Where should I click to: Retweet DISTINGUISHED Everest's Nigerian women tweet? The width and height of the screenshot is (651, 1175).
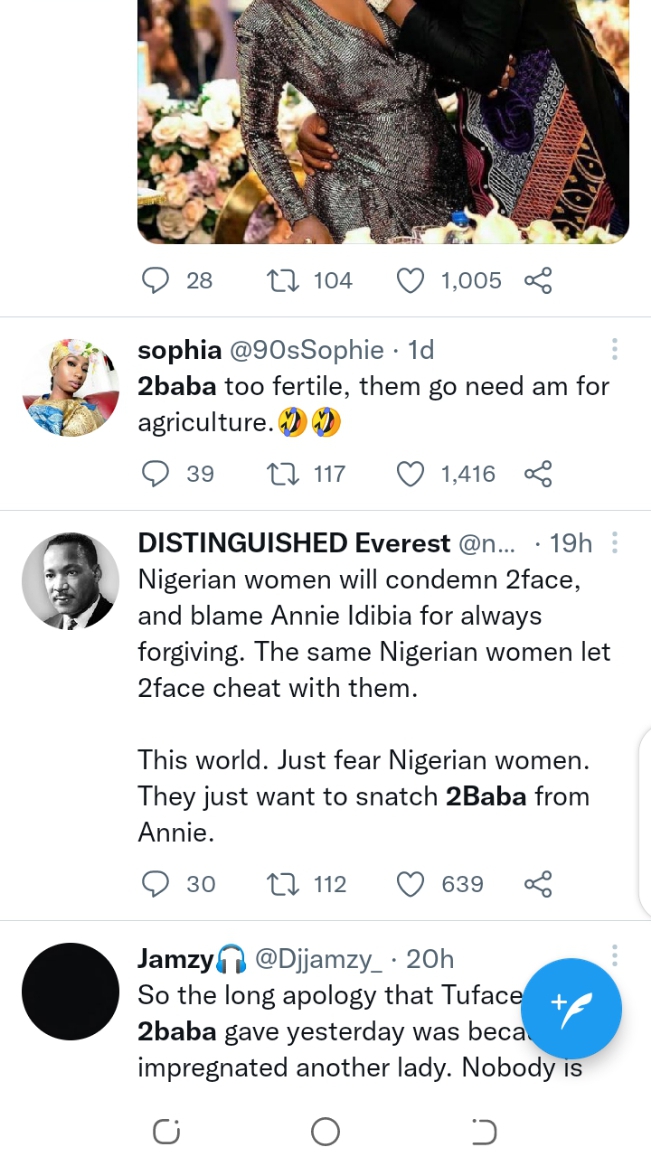(x=280, y=884)
